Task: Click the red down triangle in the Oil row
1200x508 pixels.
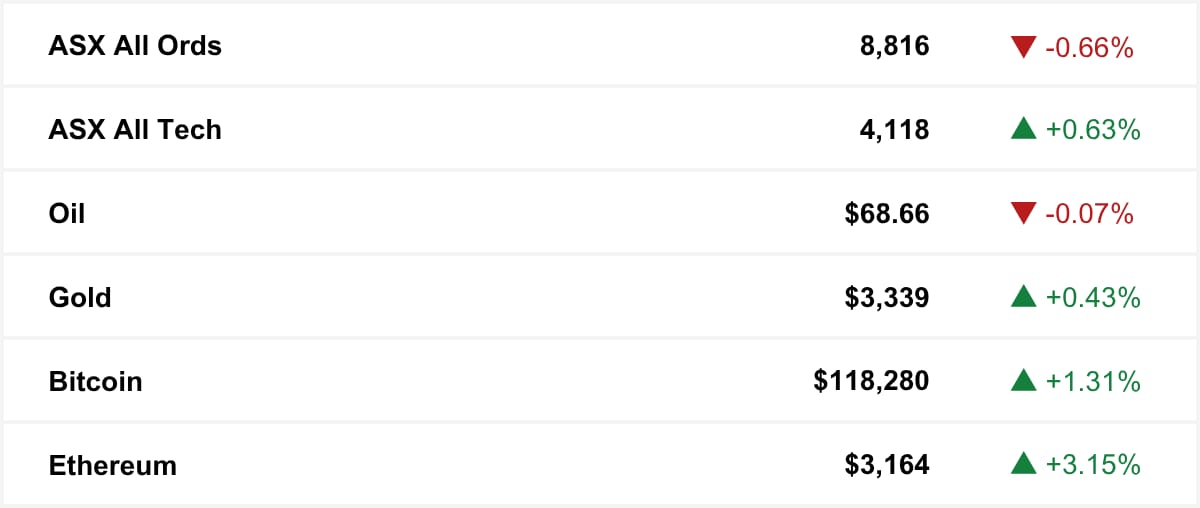Action: [1023, 213]
